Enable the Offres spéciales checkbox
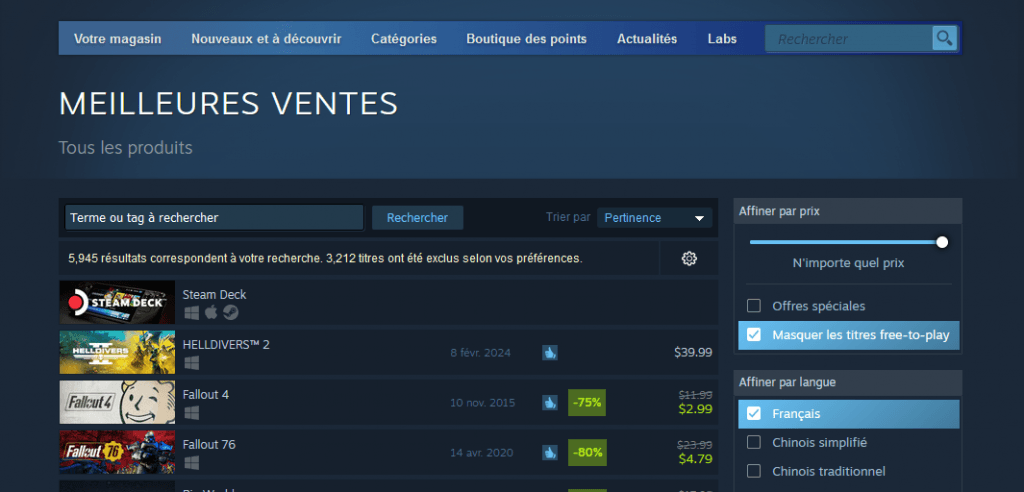The width and height of the screenshot is (1024, 492). [754, 306]
